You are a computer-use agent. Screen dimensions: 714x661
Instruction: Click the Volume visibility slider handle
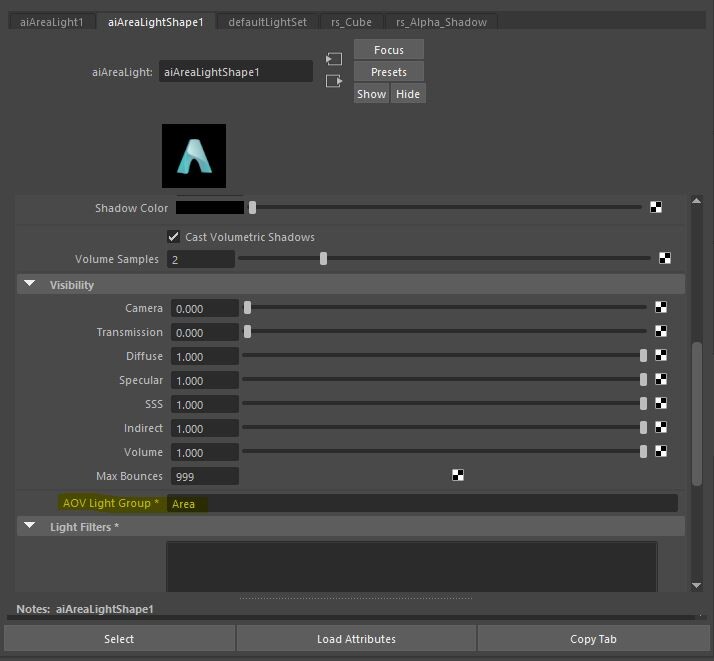(643, 451)
